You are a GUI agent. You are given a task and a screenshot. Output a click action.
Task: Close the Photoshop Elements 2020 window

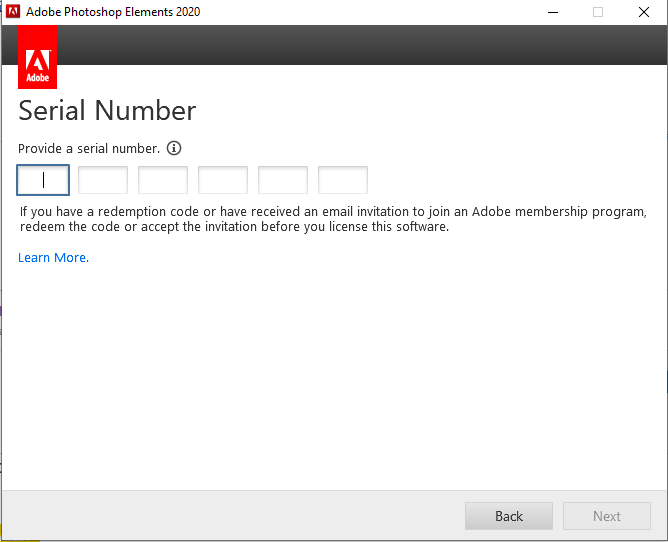pos(644,12)
